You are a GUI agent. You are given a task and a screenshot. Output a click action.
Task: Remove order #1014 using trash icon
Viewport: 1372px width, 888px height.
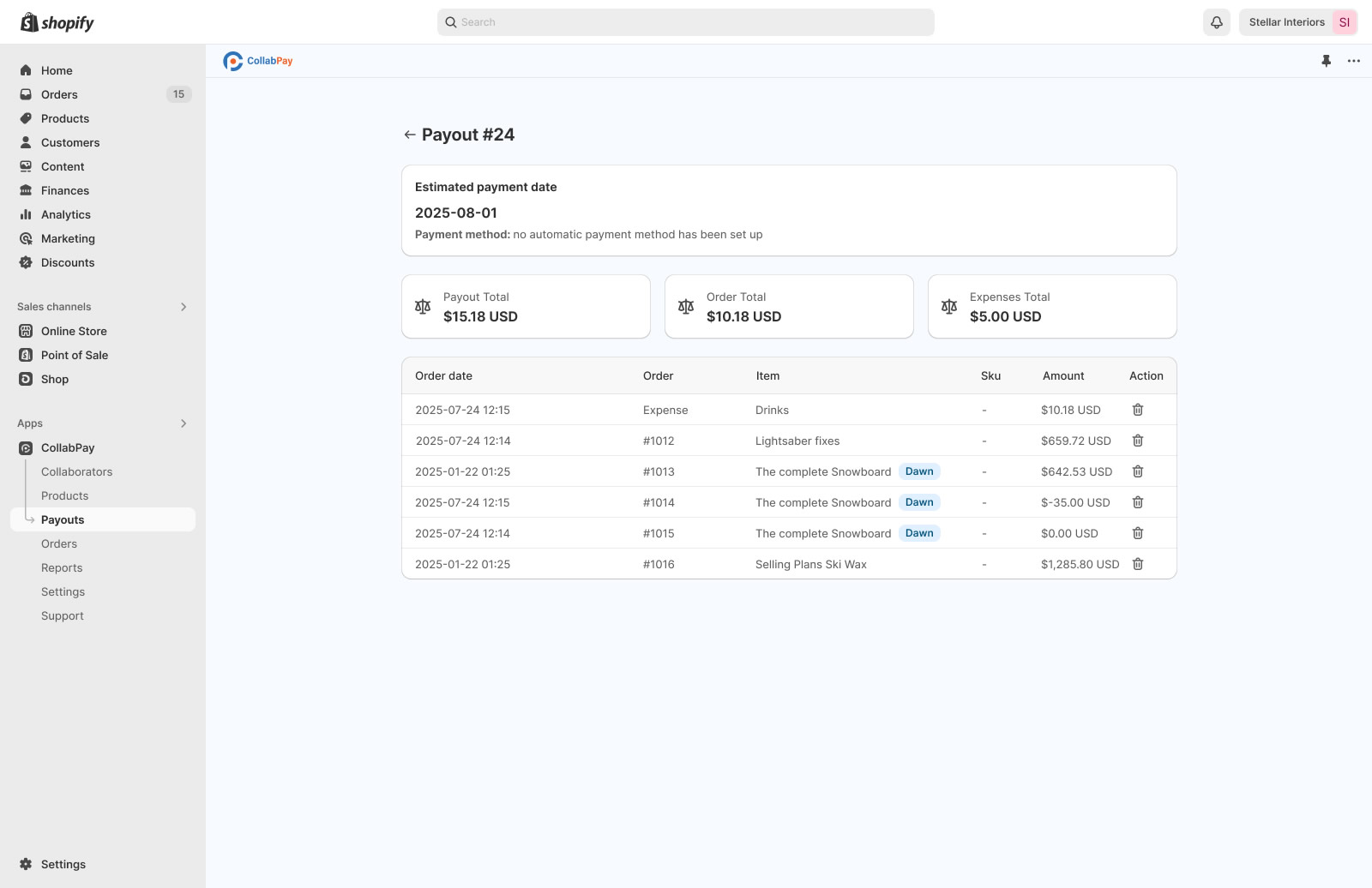coord(1138,502)
